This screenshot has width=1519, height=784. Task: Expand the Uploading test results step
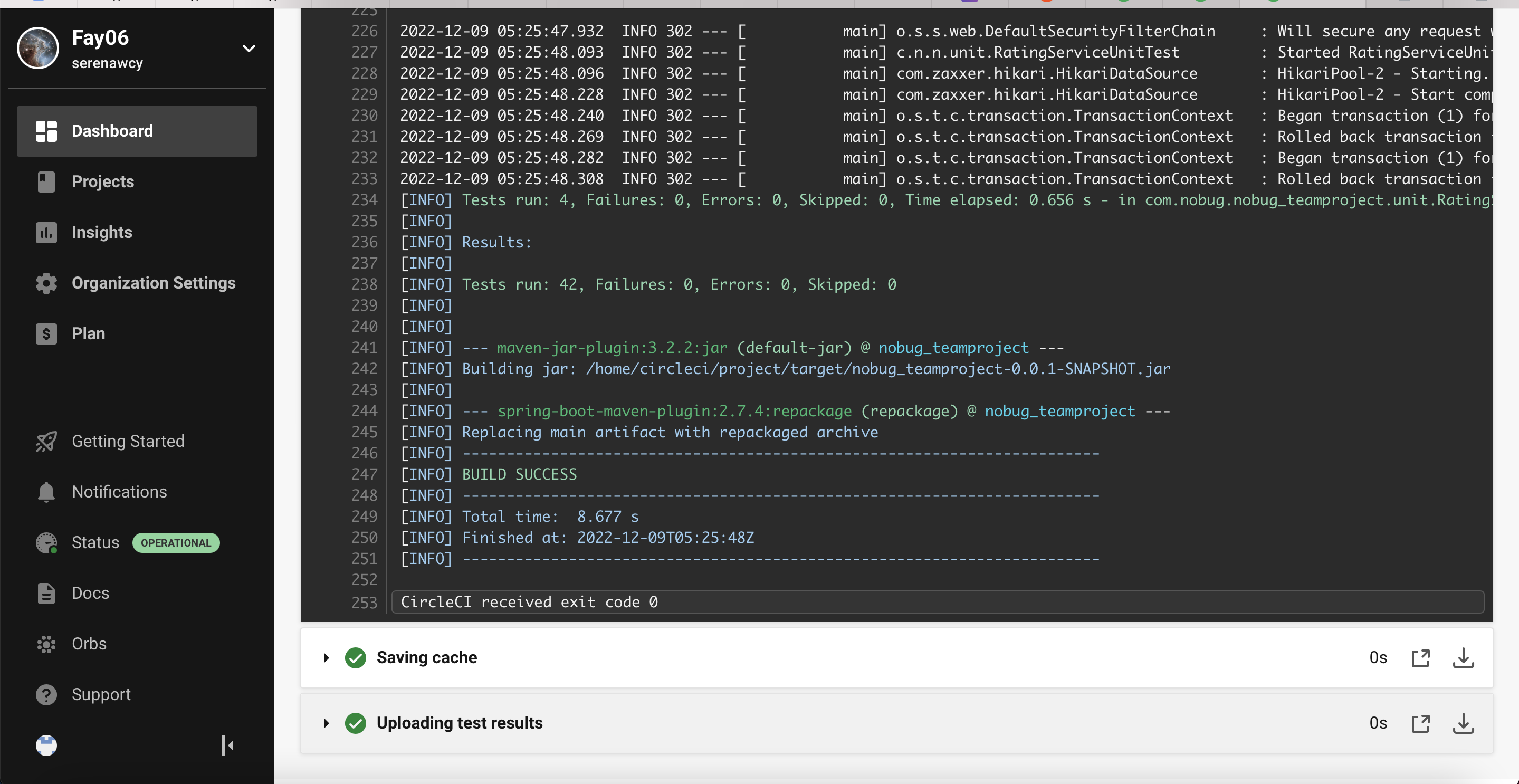pyautogui.click(x=326, y=723)
